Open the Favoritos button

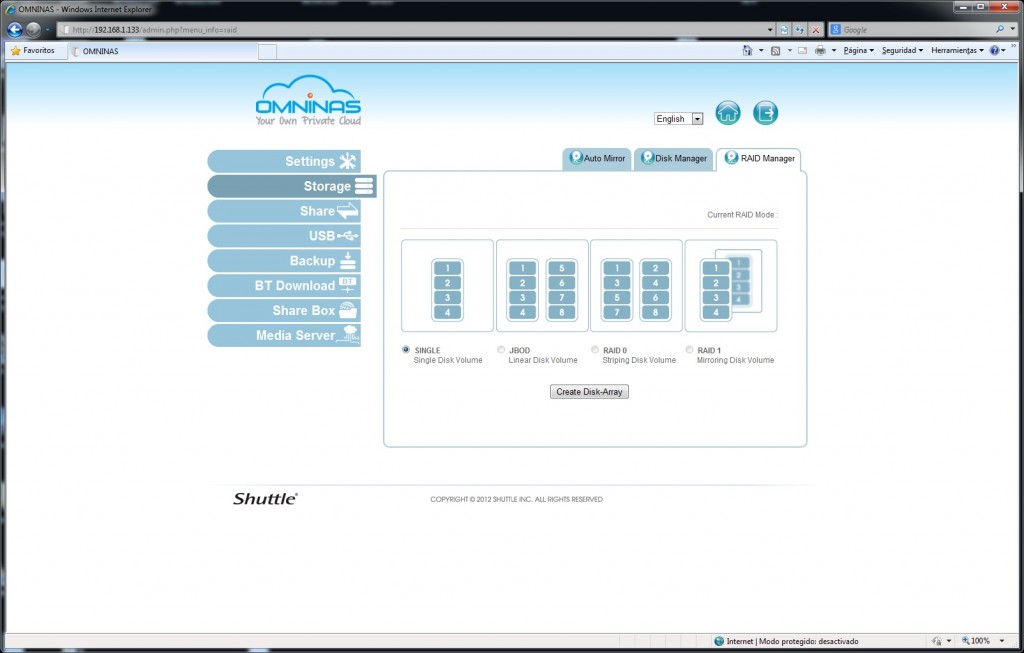(x=33, y=50)
